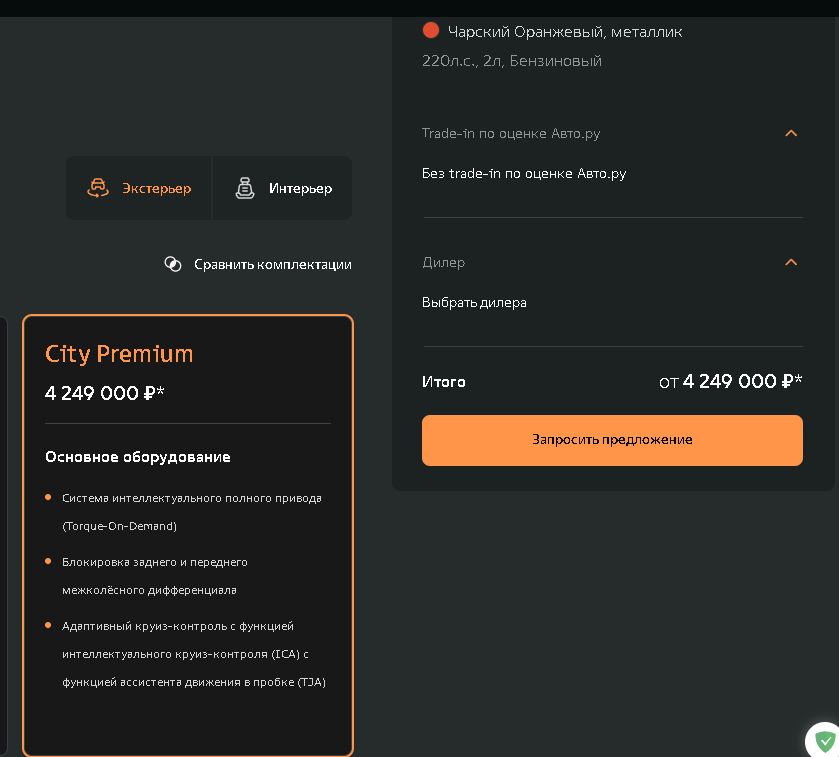The image size is (839, 757).
Task: Select the Чарский Оранжевый color swatch
Action: [431, 30]
